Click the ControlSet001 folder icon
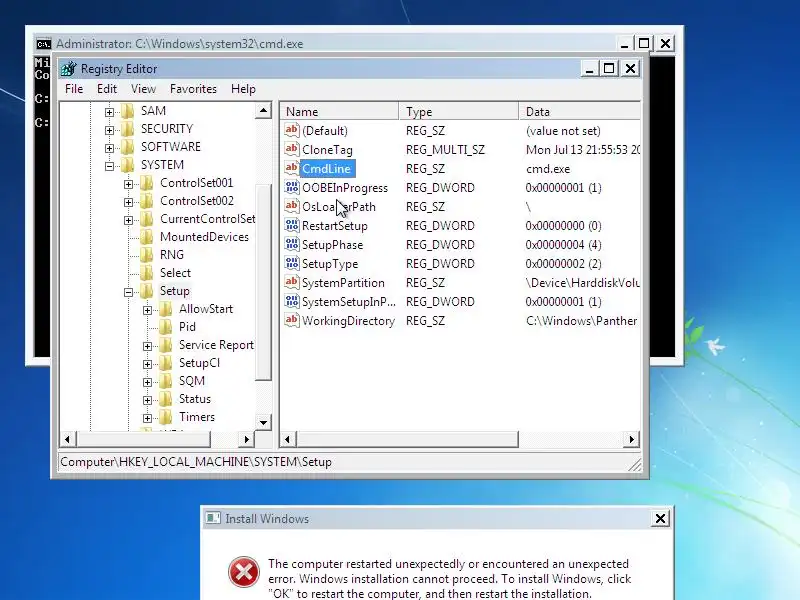This screenshot has width=800, height=600. tap(147, 183)
